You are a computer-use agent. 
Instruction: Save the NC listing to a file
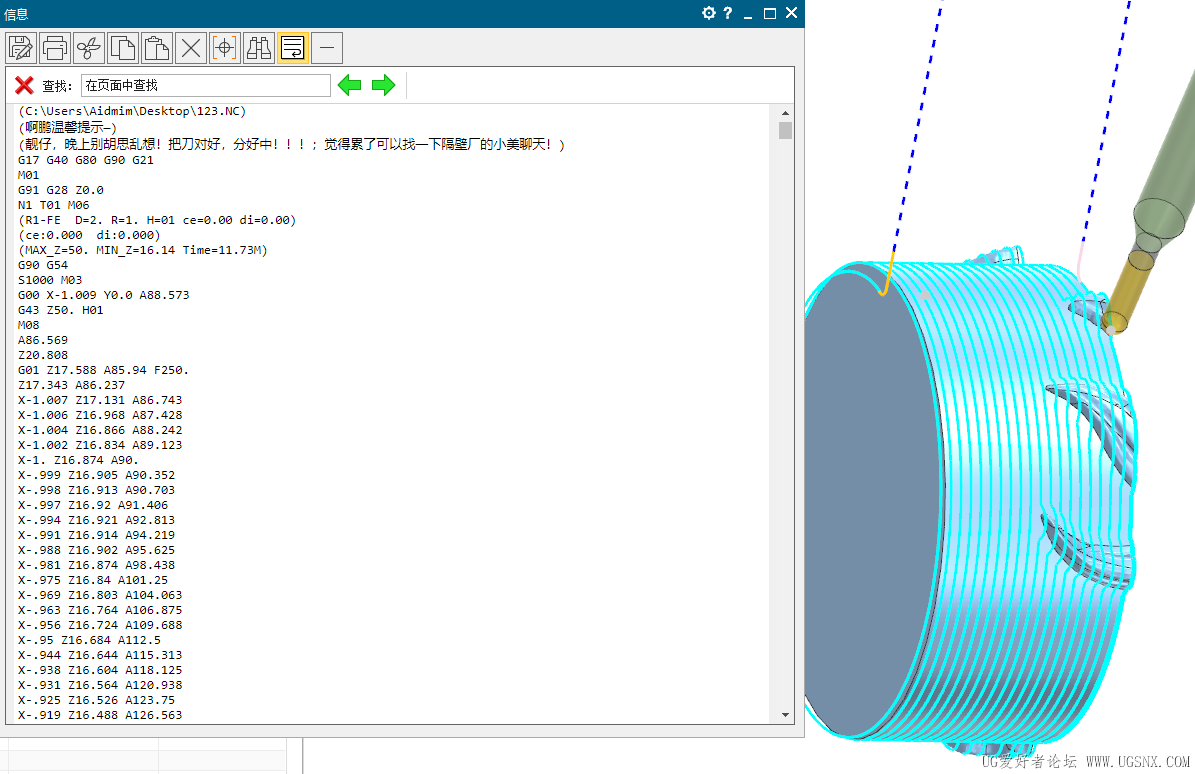20,47
